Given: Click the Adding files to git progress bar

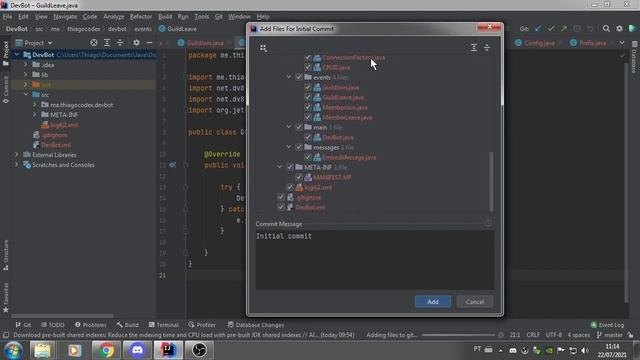Looking at the screenshot, I should click(x=458, y=335).
